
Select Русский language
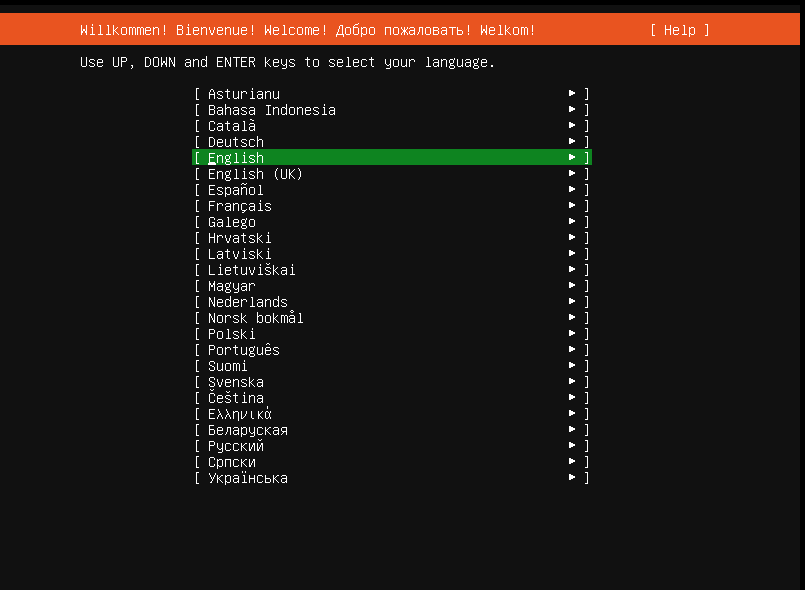click(x=392, y=446)
